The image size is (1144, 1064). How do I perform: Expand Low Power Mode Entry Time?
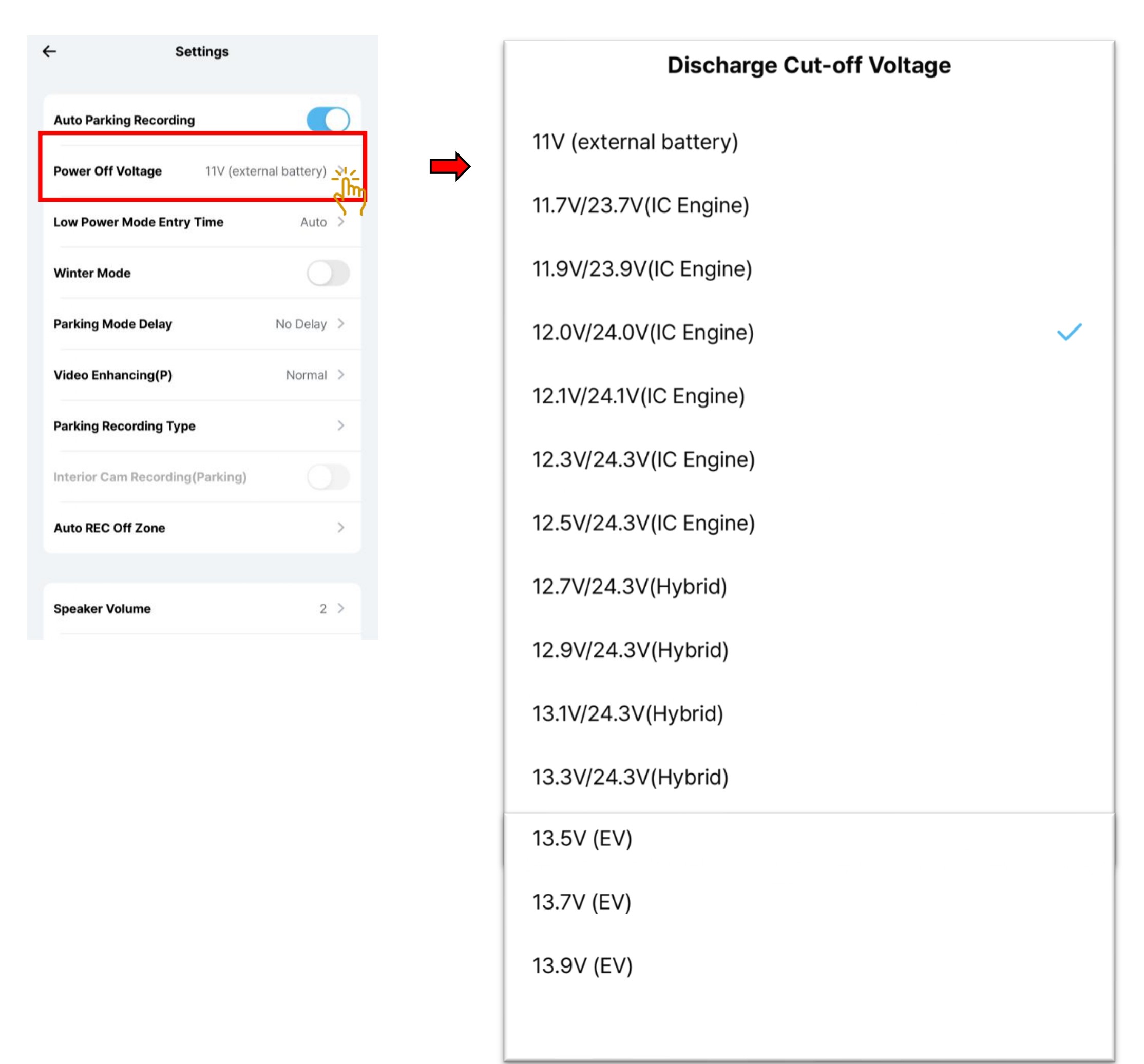click(340, 222)
